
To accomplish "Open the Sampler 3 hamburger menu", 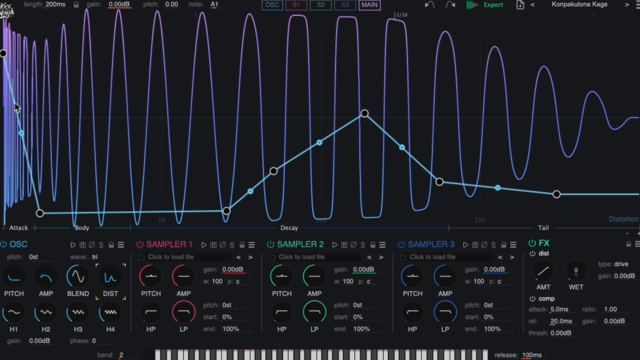I will (x=513, y=245).
